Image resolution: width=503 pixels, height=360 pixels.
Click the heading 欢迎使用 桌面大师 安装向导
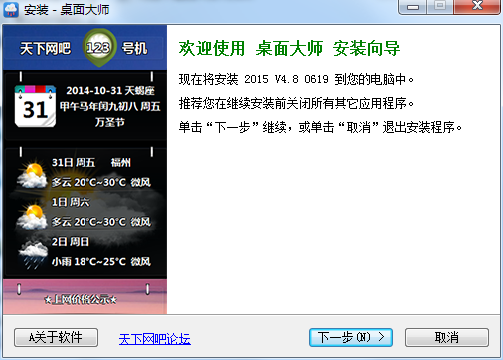click(x=289, y=49)
